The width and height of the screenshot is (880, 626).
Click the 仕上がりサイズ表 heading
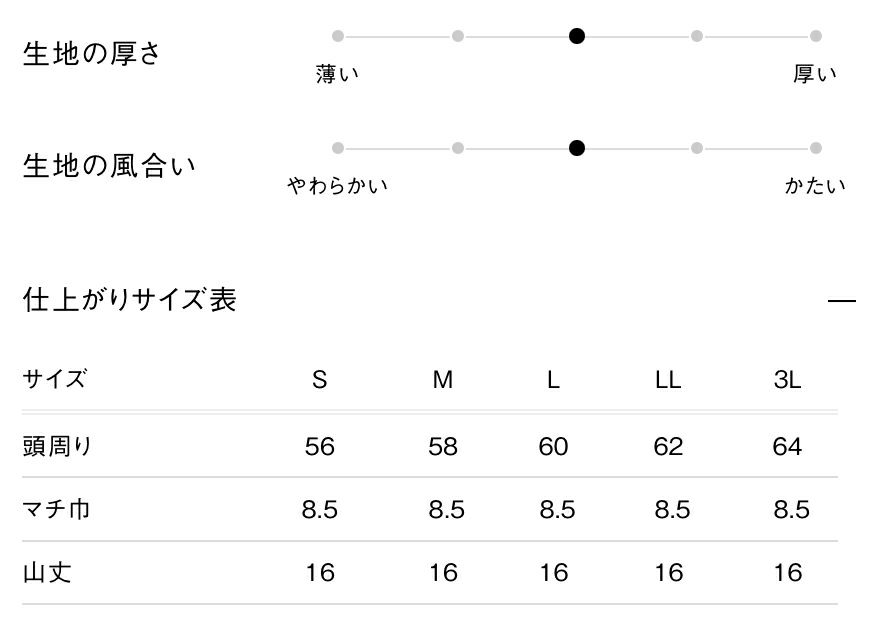pyautogui.click(x=130, y=300)
